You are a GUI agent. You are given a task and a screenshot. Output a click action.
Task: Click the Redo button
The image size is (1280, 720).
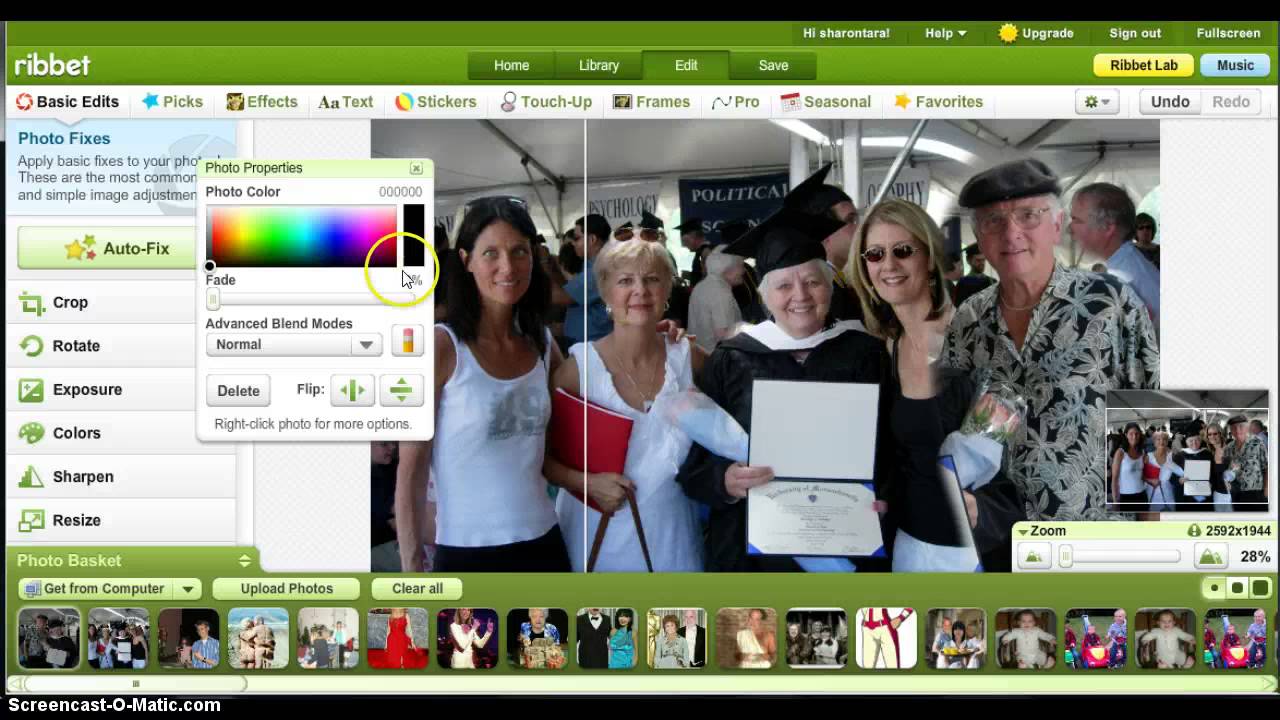[1231, 102]
